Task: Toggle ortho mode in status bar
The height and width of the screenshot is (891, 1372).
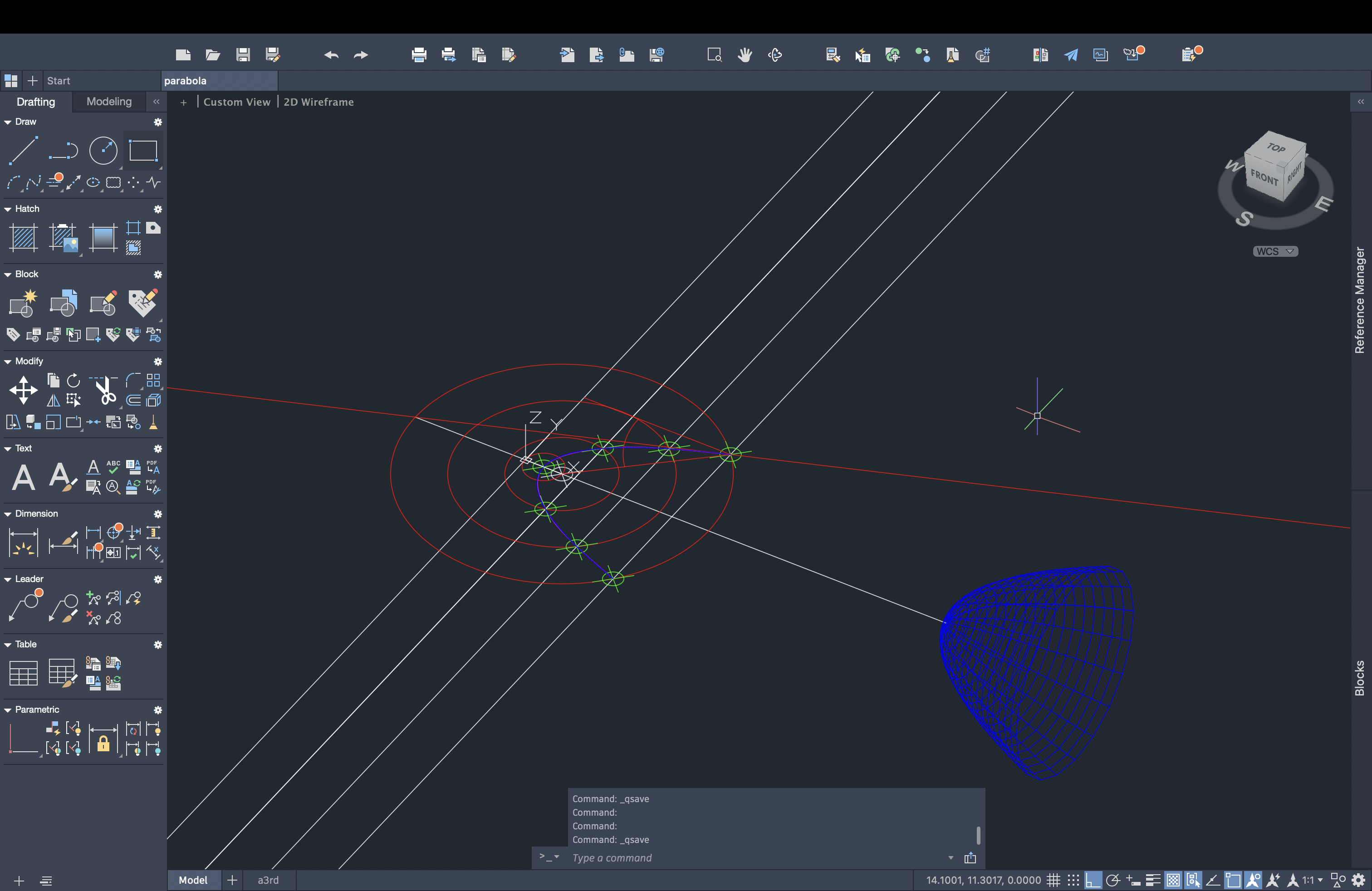Action: coord(1093,880)
